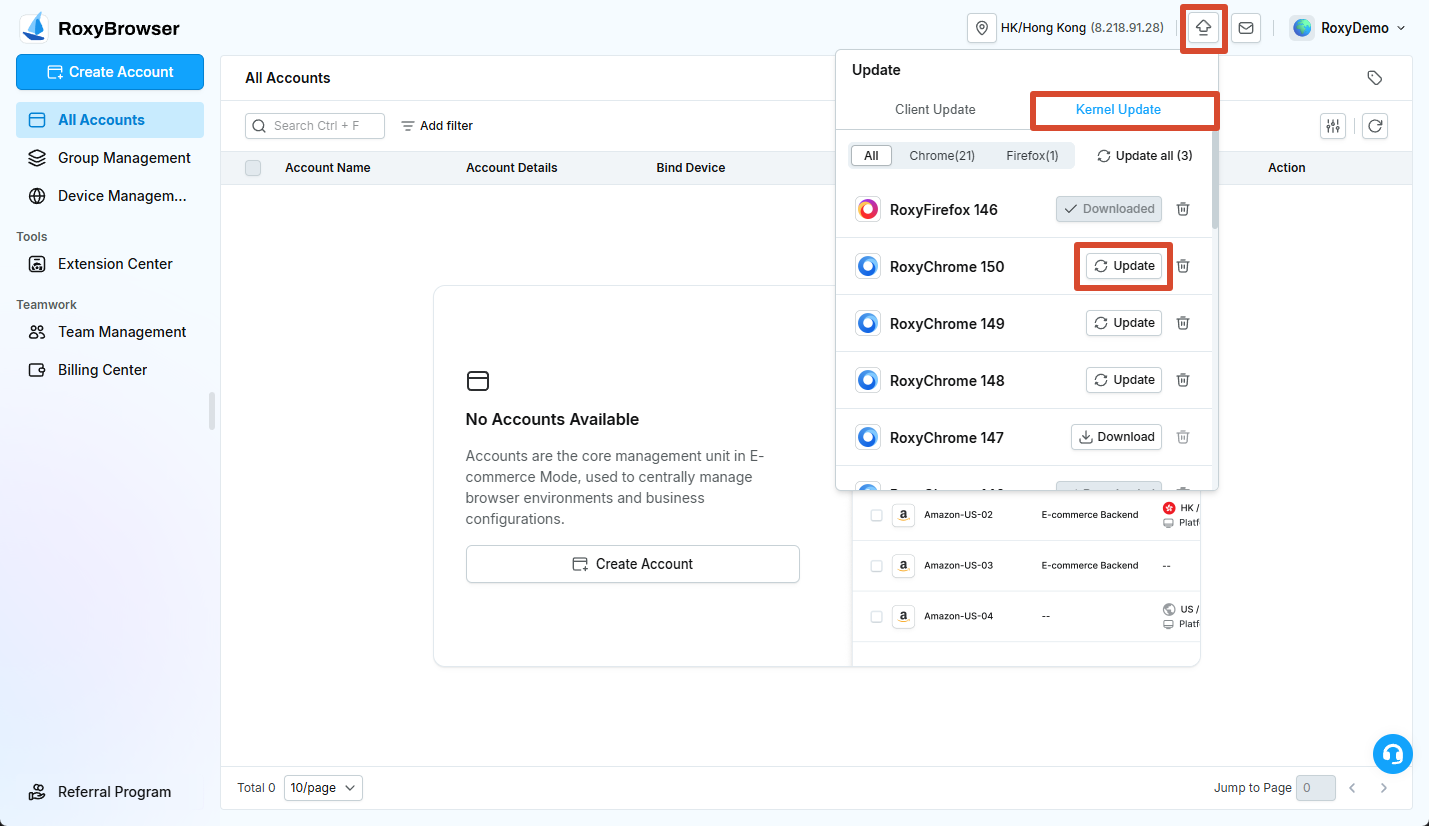Check the Amazon-US-04 row checkbox
Screen dimensions: 1429x826
(x=876, y=616)
